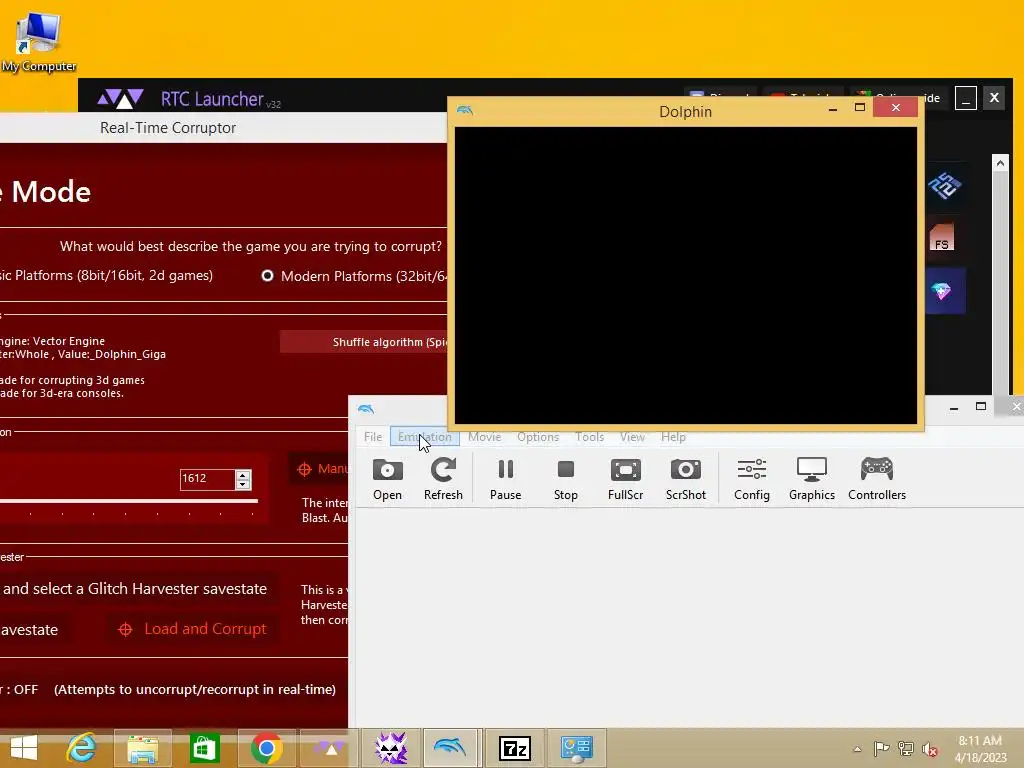
Task: Click the Refresh toolbar icon in Dolphin
Action: tap(443, 479)
